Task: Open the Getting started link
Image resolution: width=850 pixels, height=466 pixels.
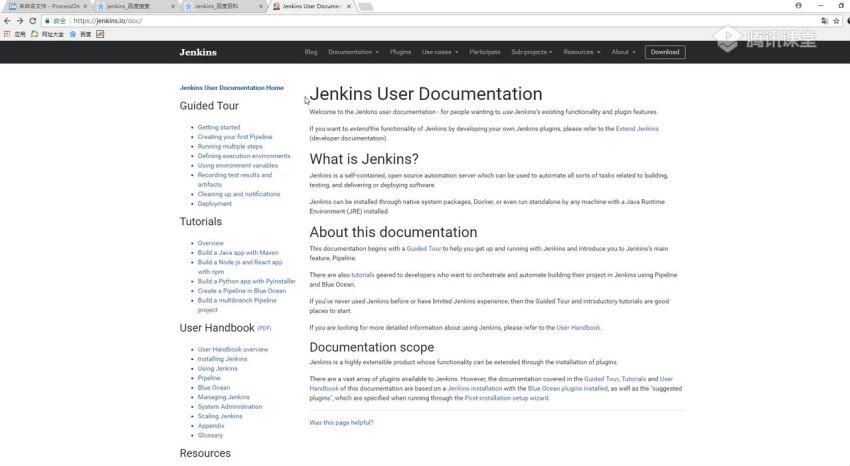Action: (x=218, y=127)
